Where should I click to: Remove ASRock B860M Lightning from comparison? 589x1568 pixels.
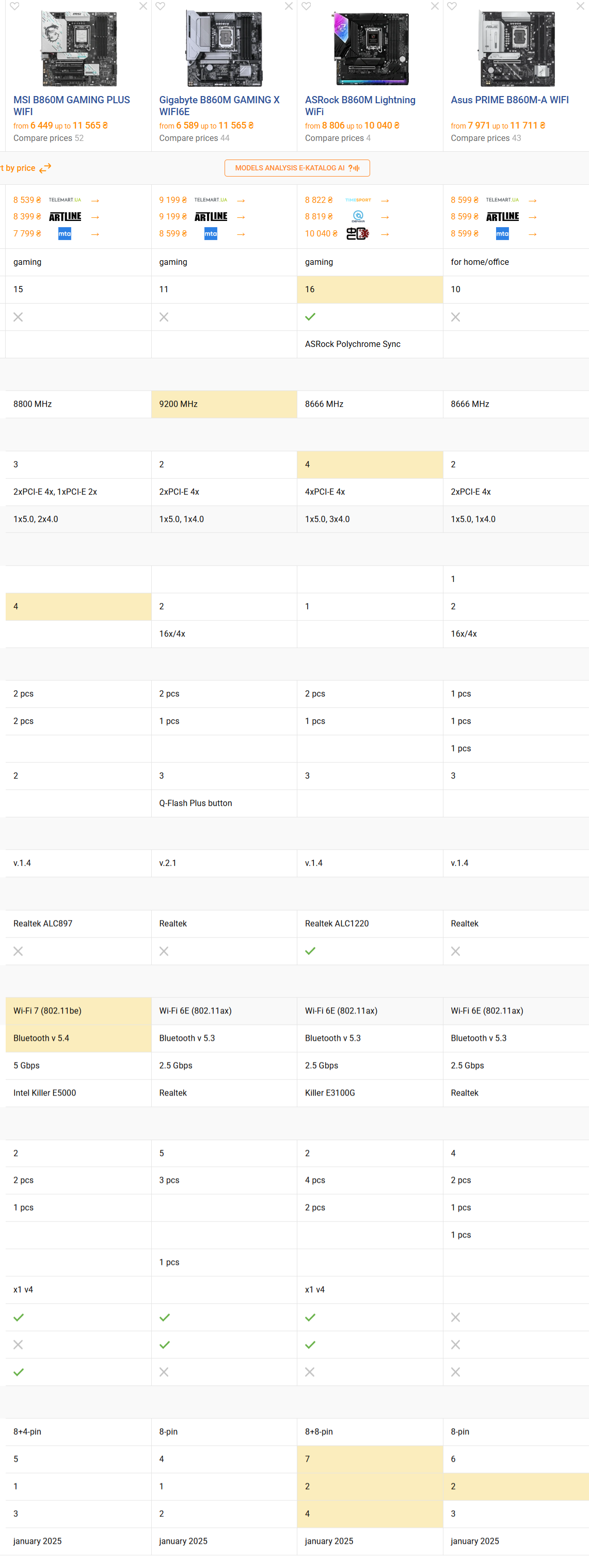point(435,6)
